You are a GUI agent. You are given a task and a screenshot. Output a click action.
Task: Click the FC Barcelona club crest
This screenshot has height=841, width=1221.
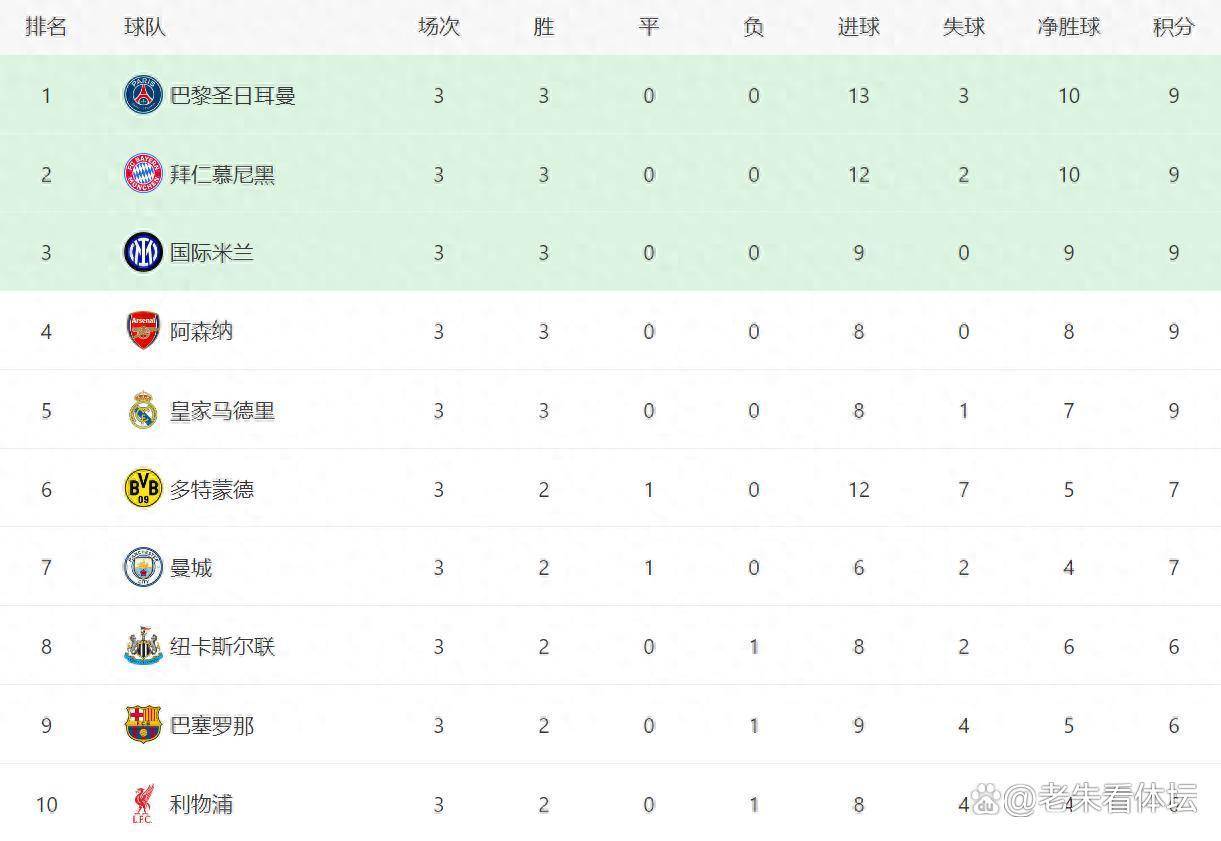click(143, 725)
